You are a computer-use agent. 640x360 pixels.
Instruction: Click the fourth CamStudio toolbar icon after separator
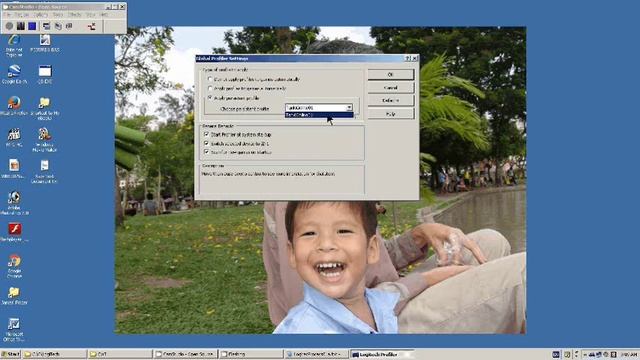[x=47, y=26]
